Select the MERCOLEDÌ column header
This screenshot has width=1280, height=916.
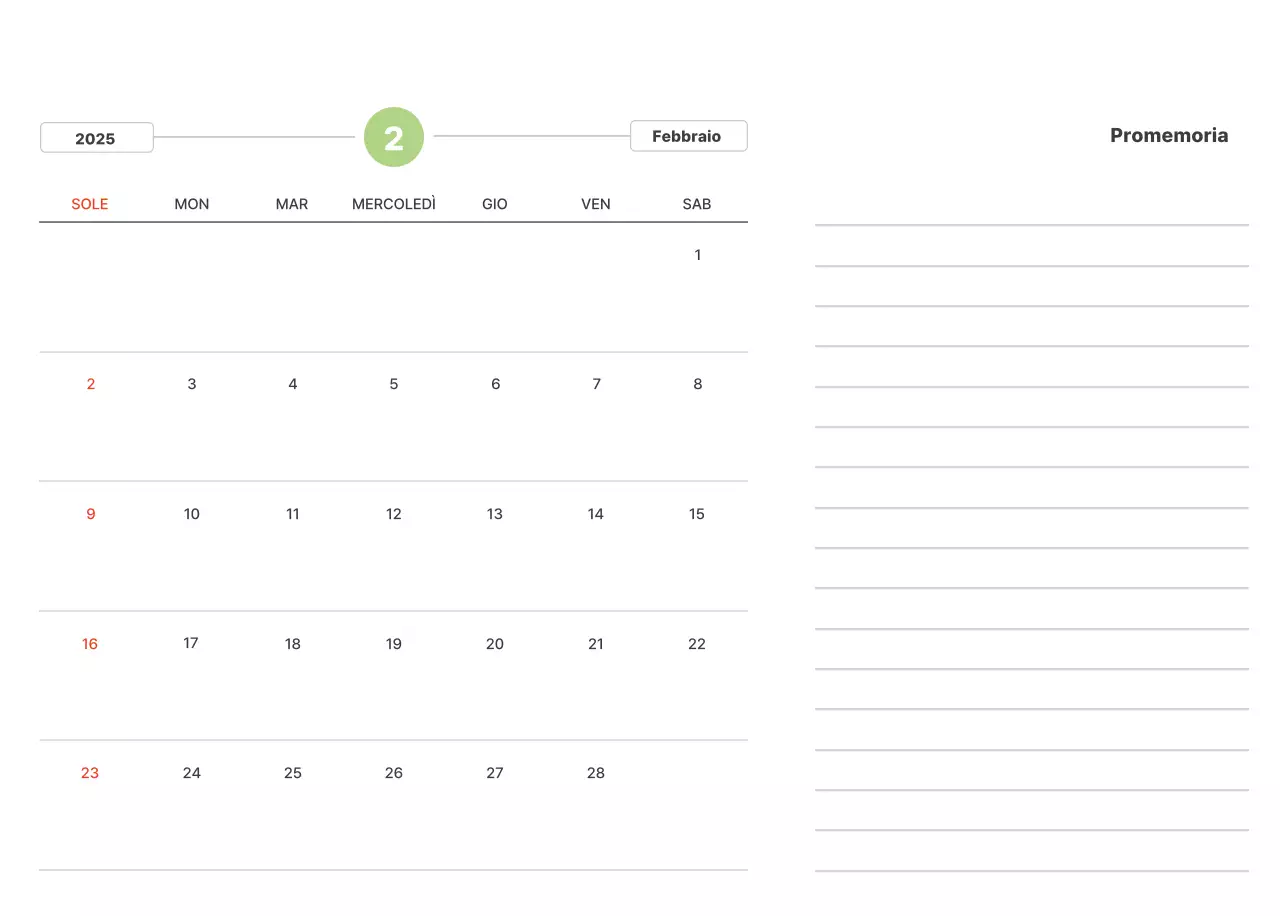pos(394,204)
